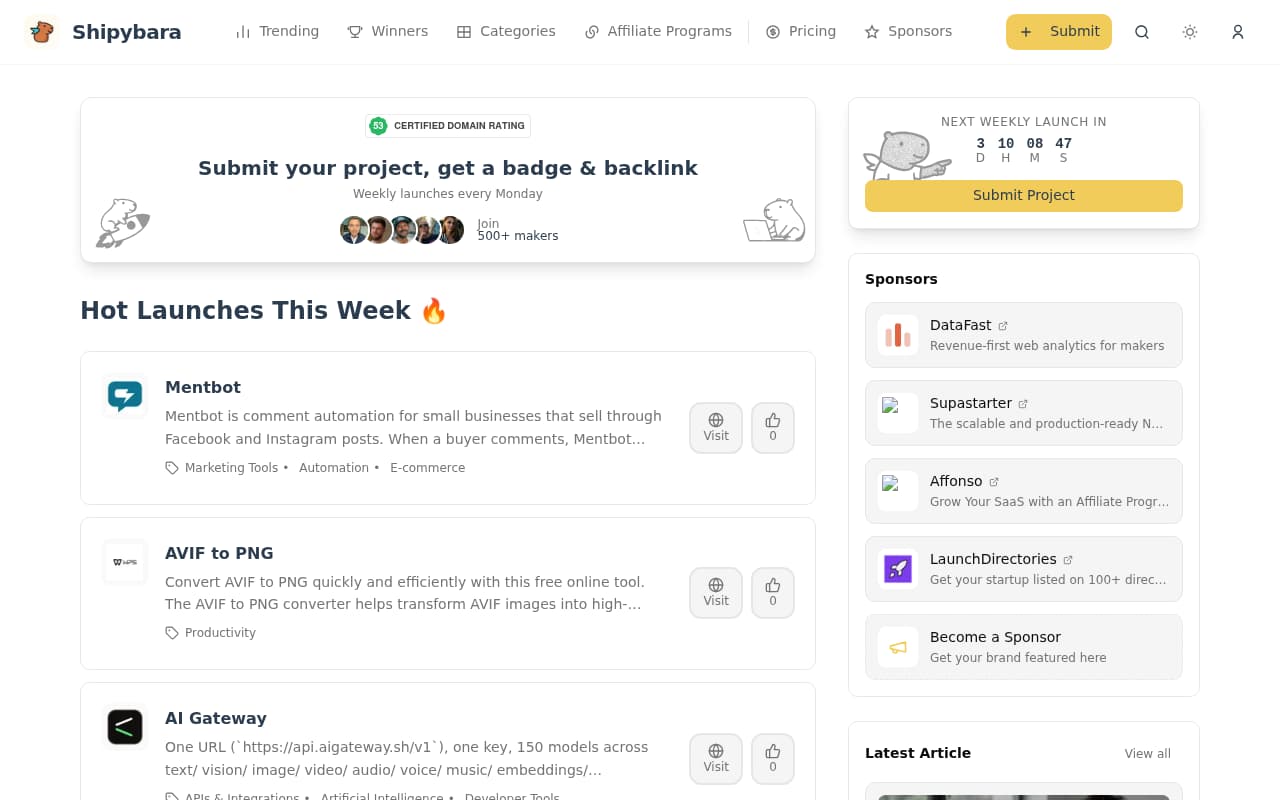The width and height of the screenshot is (1280, 800).
Task: Click the AVIF to PNG logo icon
Action: (x=125, y=562)
